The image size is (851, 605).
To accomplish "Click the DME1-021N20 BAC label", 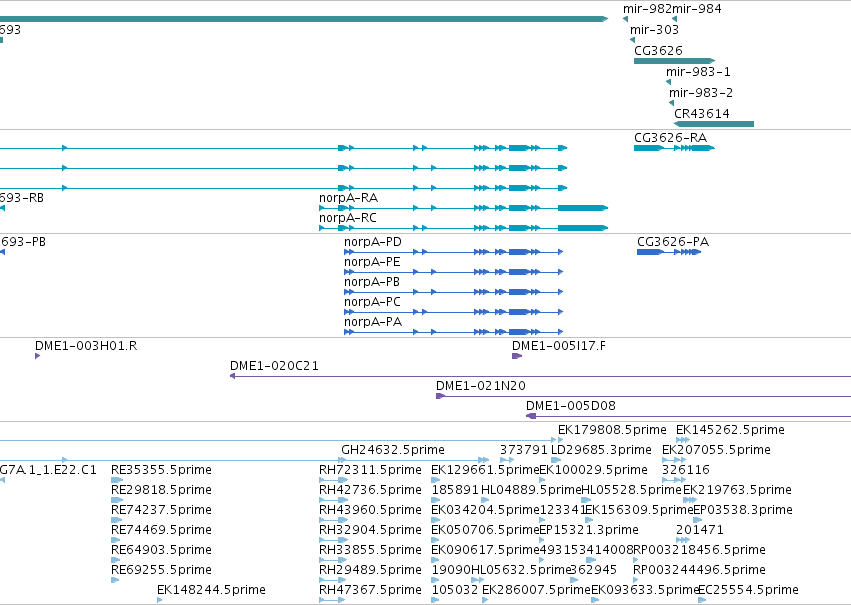I will coord(481,386).
